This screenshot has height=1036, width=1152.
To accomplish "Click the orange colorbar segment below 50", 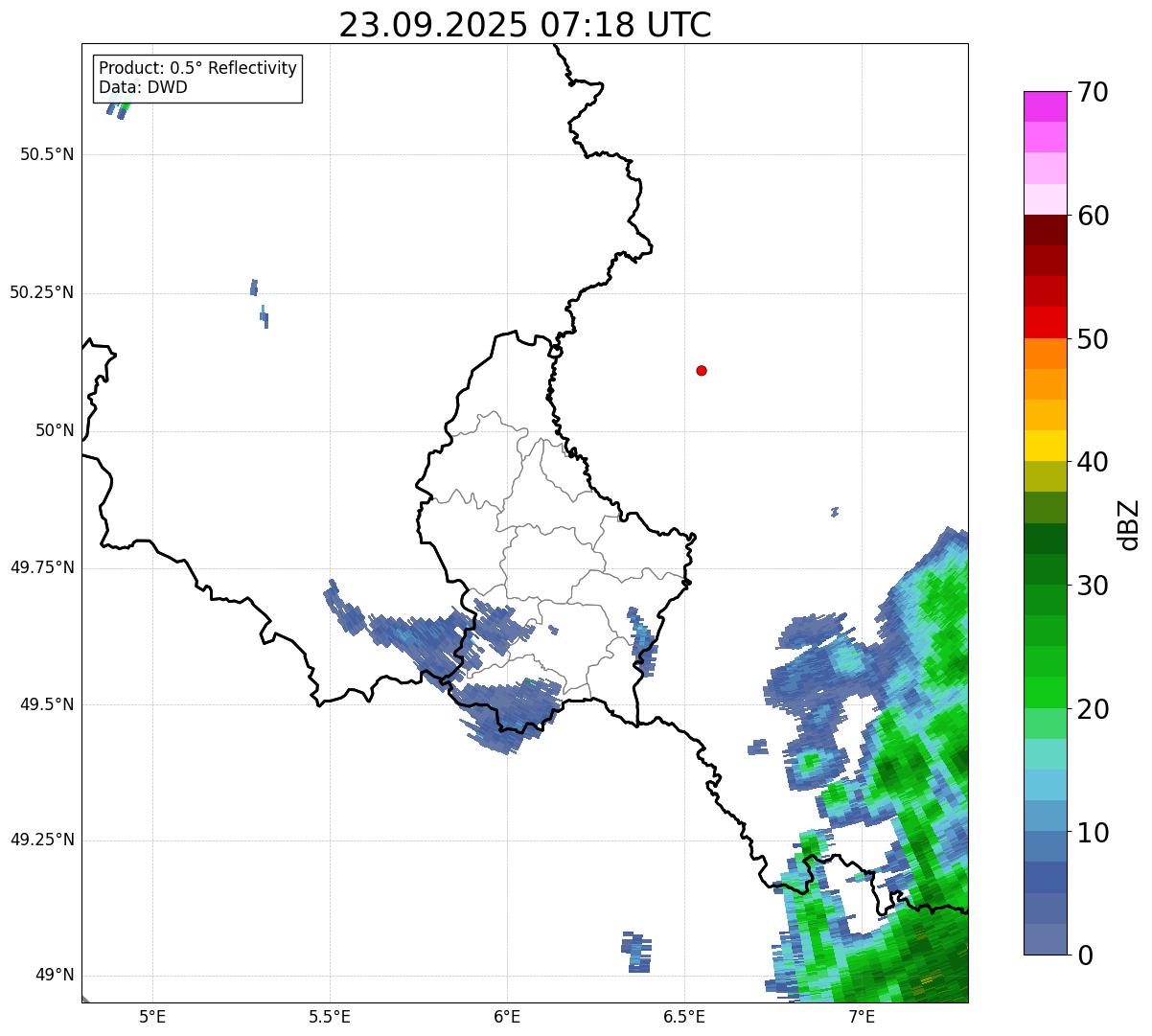I will tap(1045, 354).
